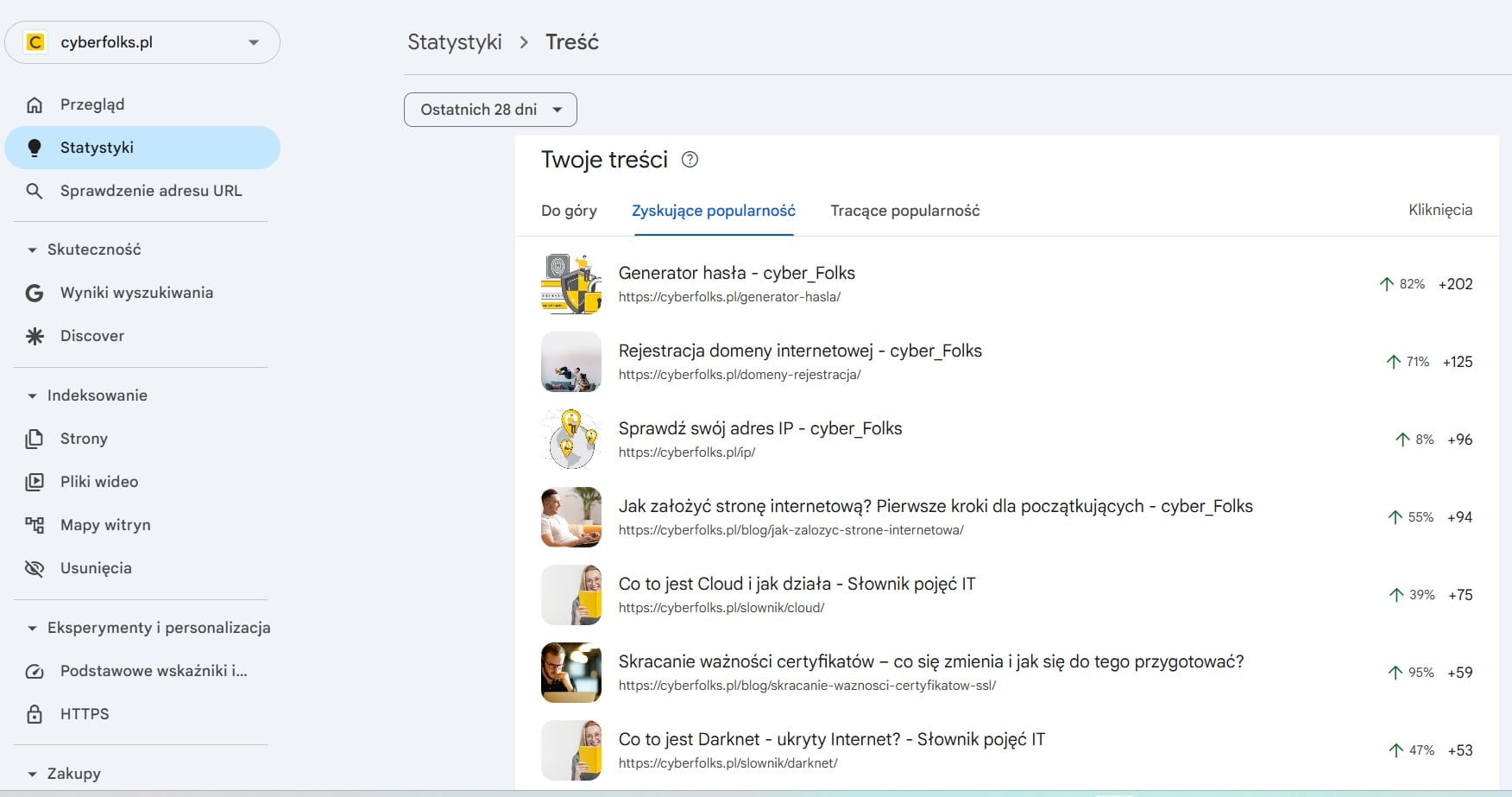Click the Co to jest Darknet thumbnail
The height and width of the screenshot is (797, 1512).
pos(571,750)
